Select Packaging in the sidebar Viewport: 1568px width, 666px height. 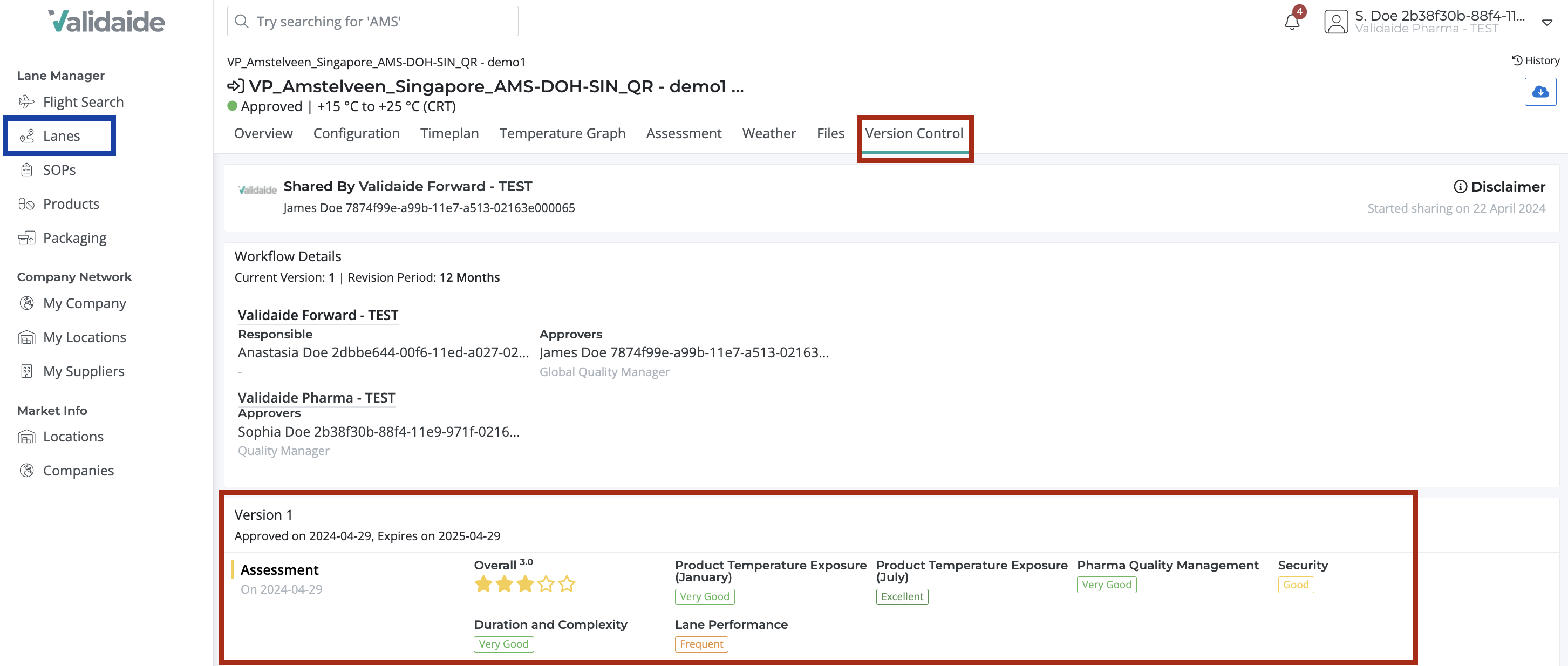click(74, 237)
